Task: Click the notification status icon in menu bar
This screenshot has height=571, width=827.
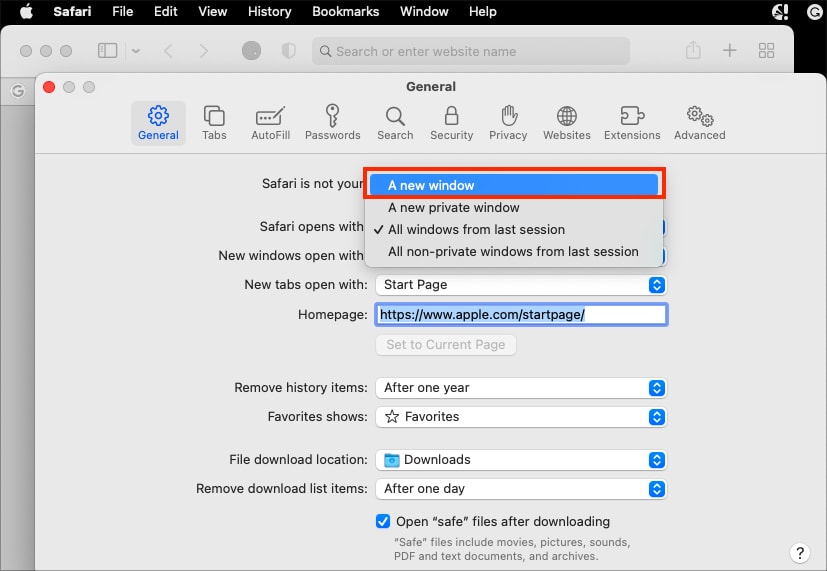Action: click(x=780, y=12)
